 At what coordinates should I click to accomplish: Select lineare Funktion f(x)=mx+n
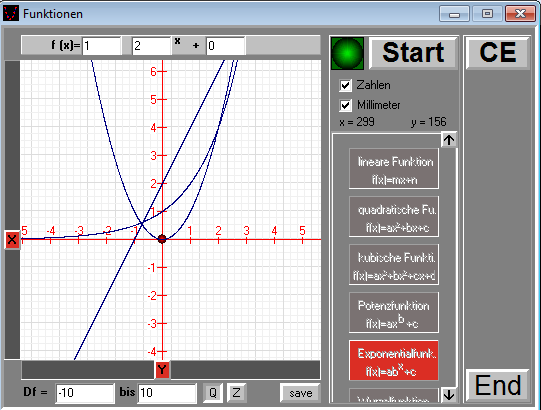(394, 169)
